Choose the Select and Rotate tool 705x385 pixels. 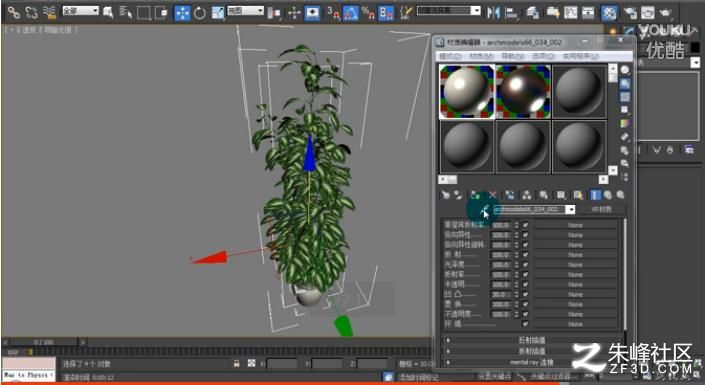200,13
